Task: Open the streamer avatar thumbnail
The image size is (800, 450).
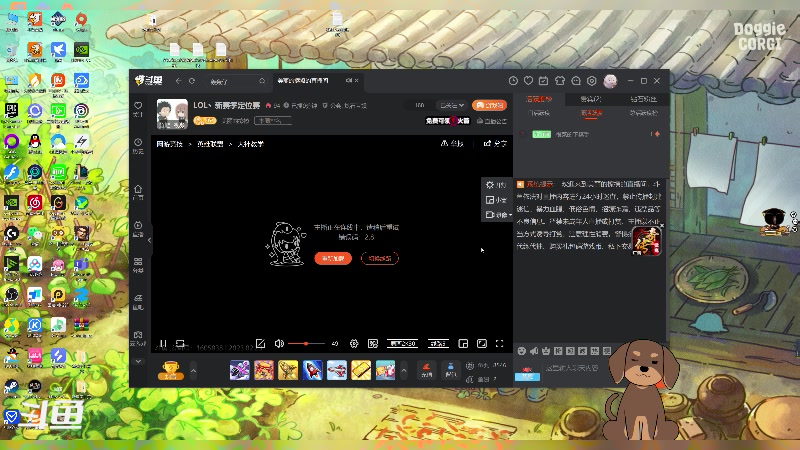Action: click(172, 113)
